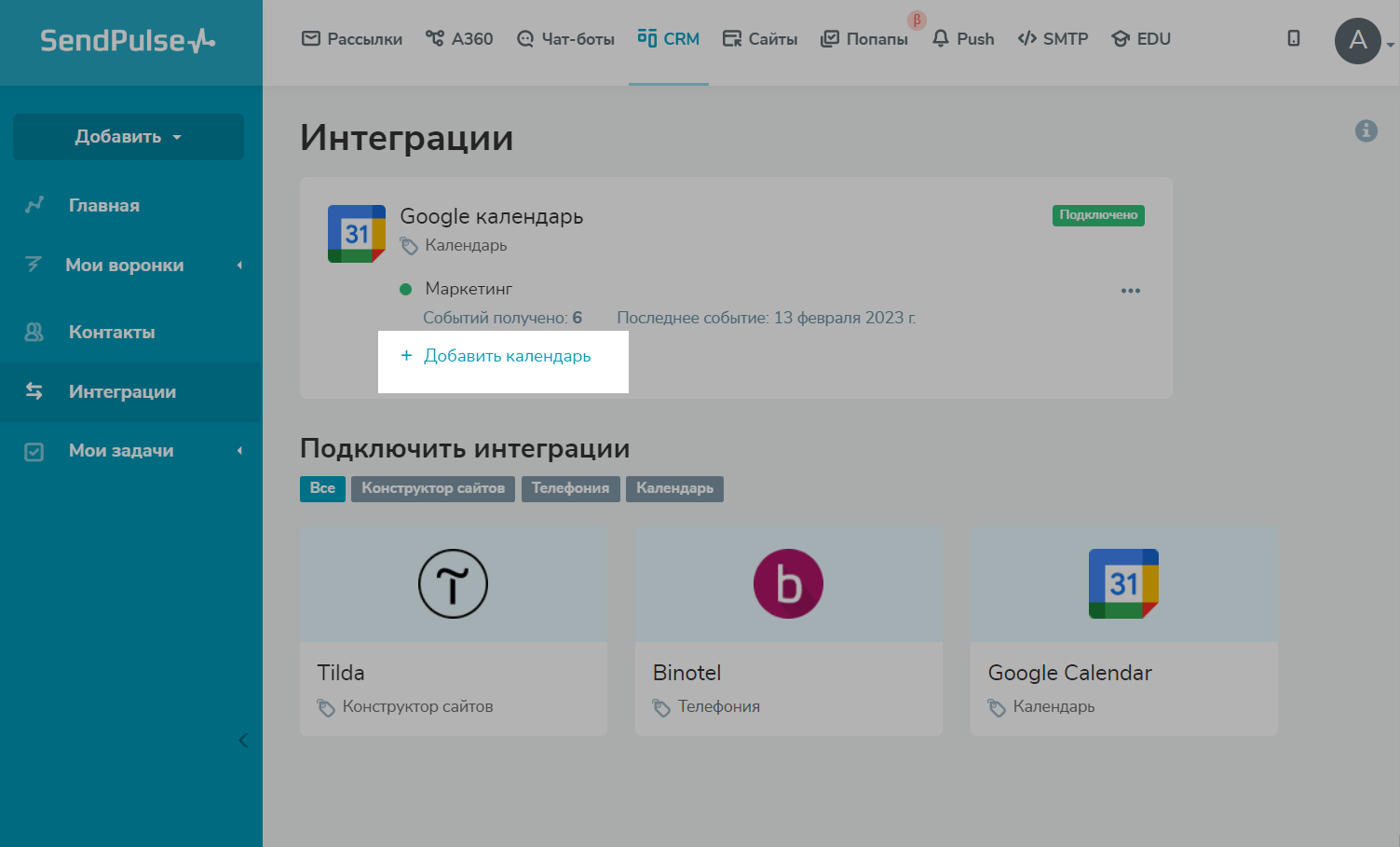Filter integrations by Телефония
This screenshot has width=1400, height=847.
pyautogui.click(x=570, y=488)
